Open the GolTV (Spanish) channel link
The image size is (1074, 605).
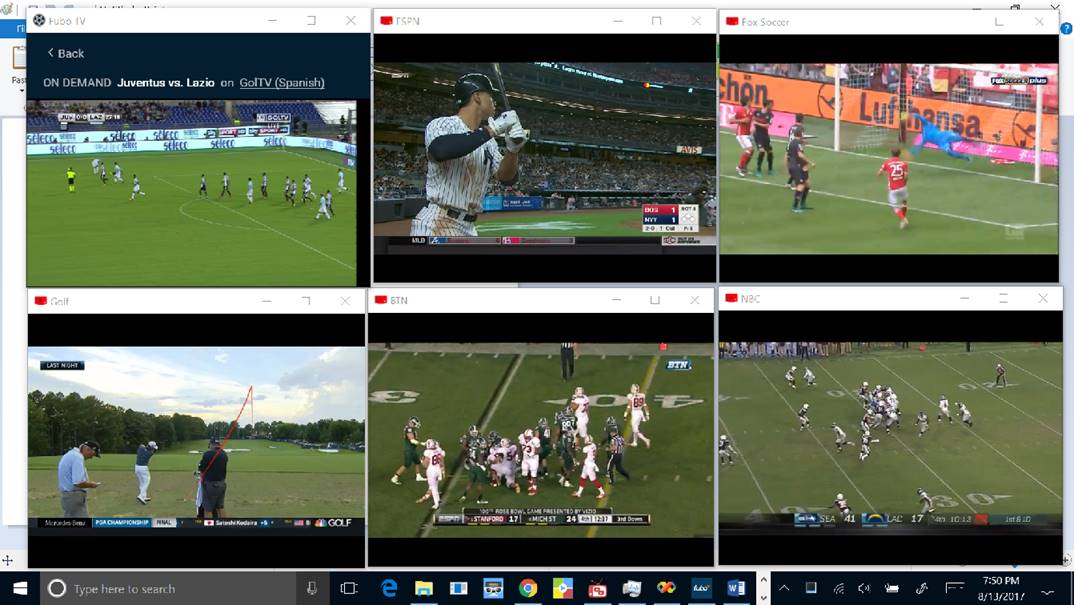click(282, 82)
